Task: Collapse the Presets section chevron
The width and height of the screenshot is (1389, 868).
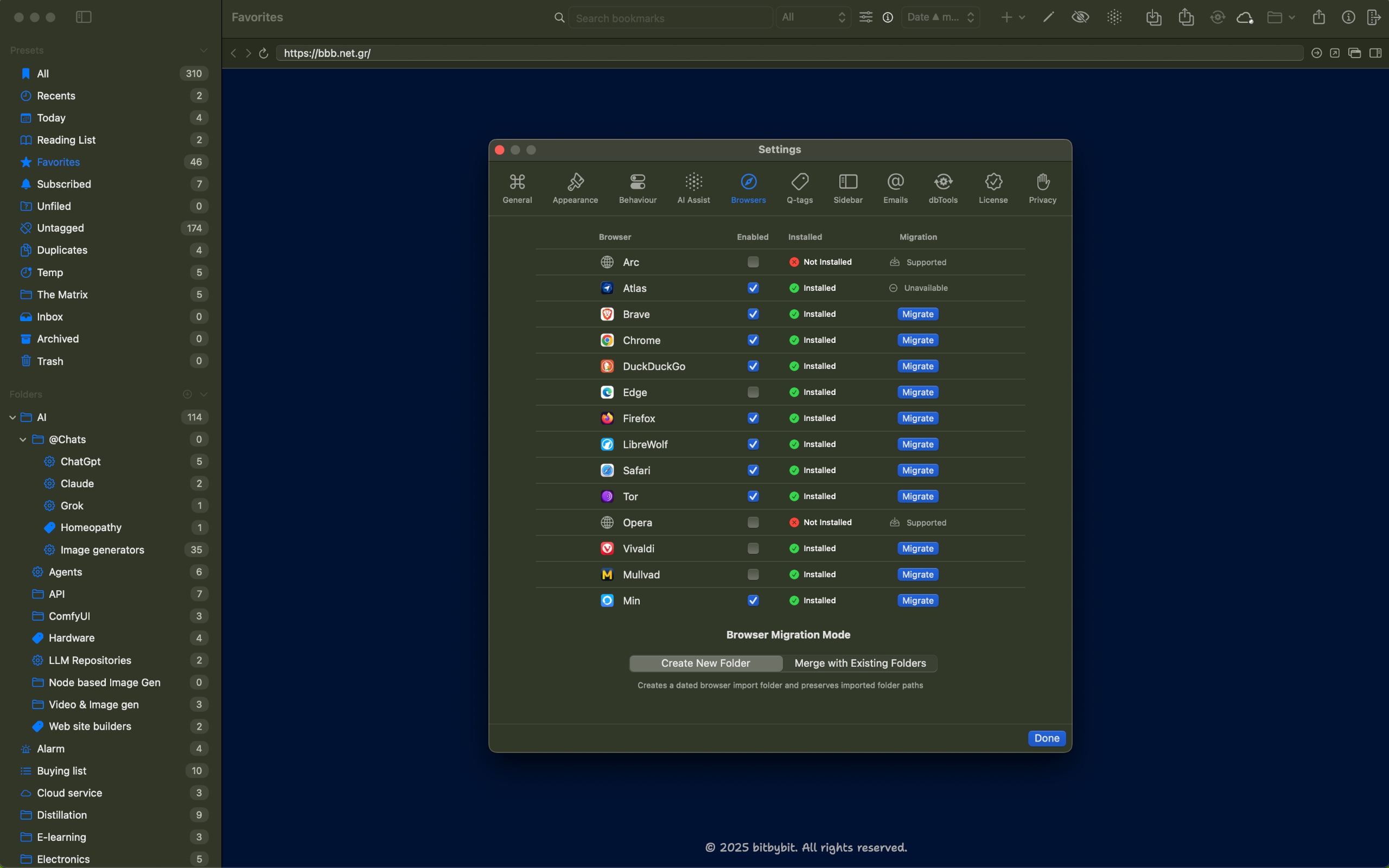Action: tap(203, 50)
